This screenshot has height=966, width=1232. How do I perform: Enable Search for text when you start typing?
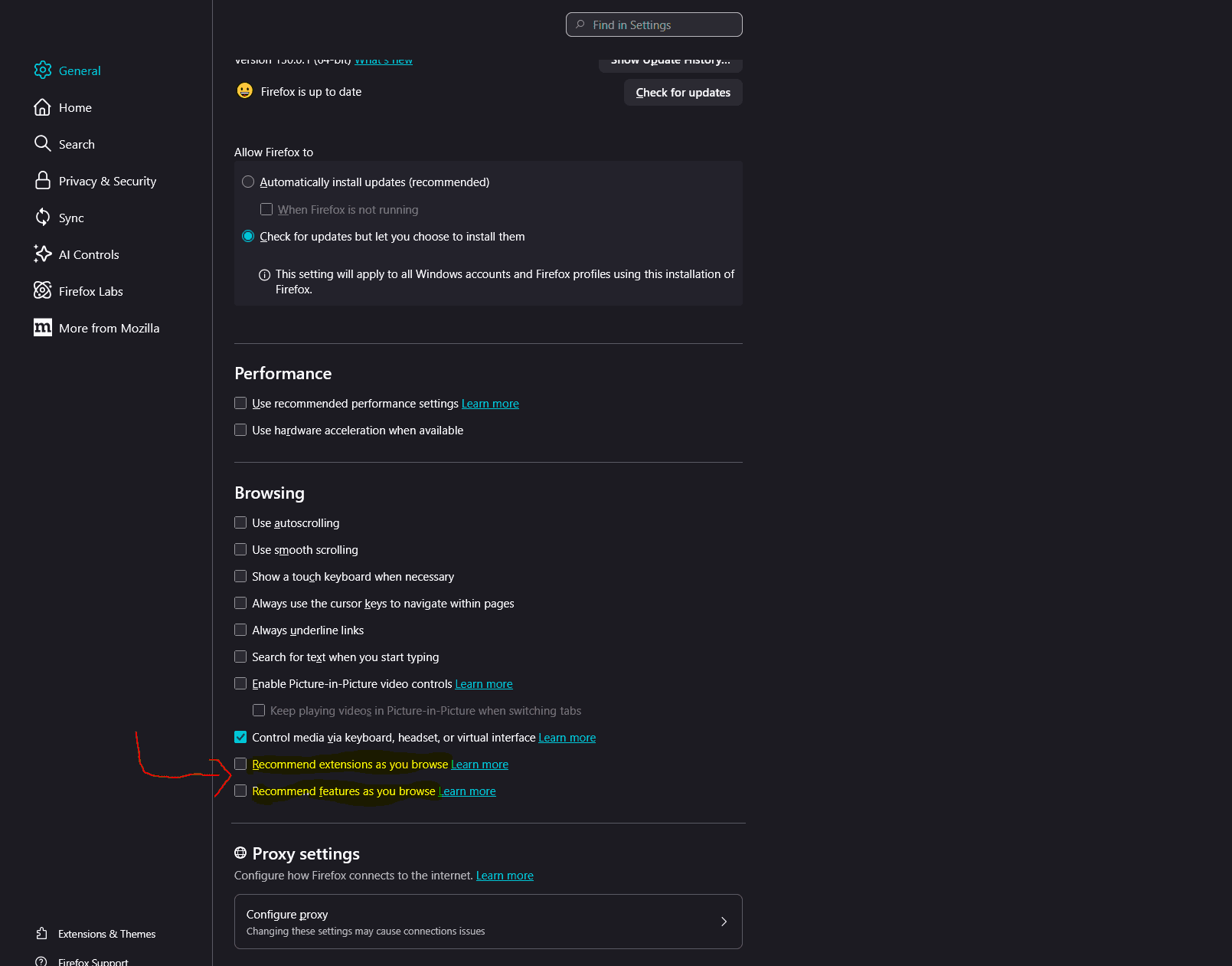pos(240,657)
